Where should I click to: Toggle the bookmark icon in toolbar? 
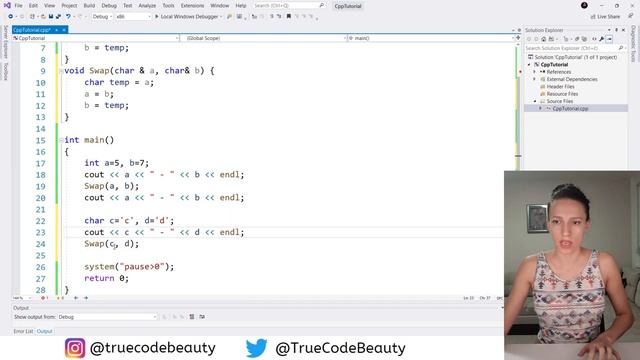tap(289, 17)
